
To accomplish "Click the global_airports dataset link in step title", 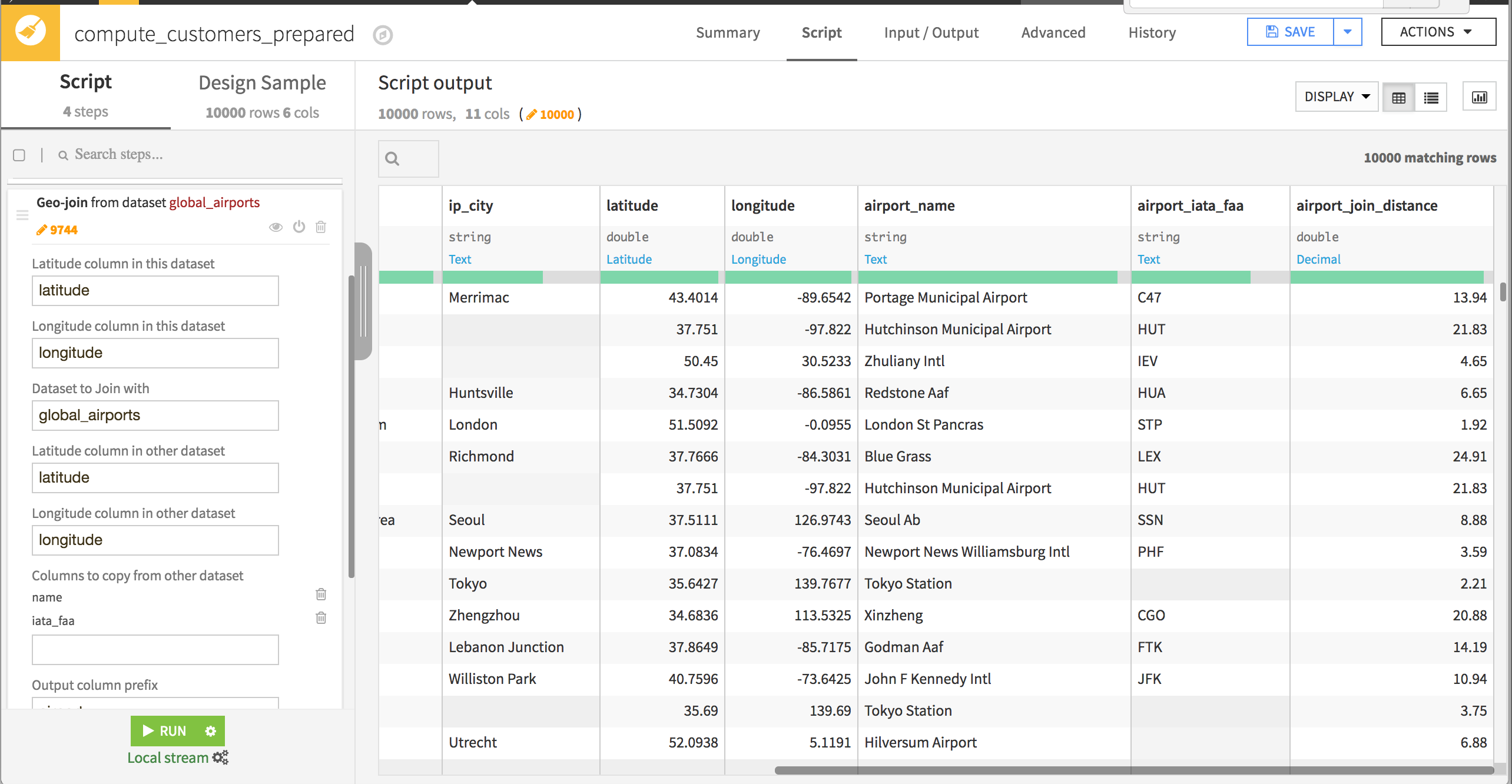I will click(x=214, y=202).
